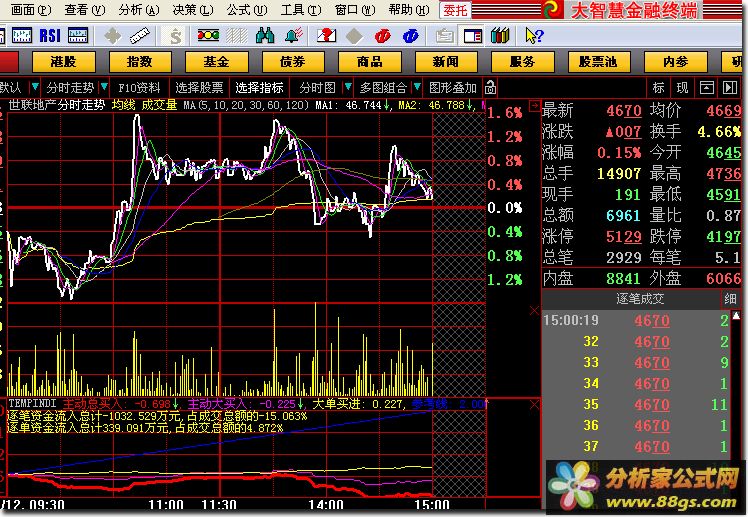The image size is (748, 517).
Task: Click the TEMPINDI indicator name label
Action: [32, 403]
